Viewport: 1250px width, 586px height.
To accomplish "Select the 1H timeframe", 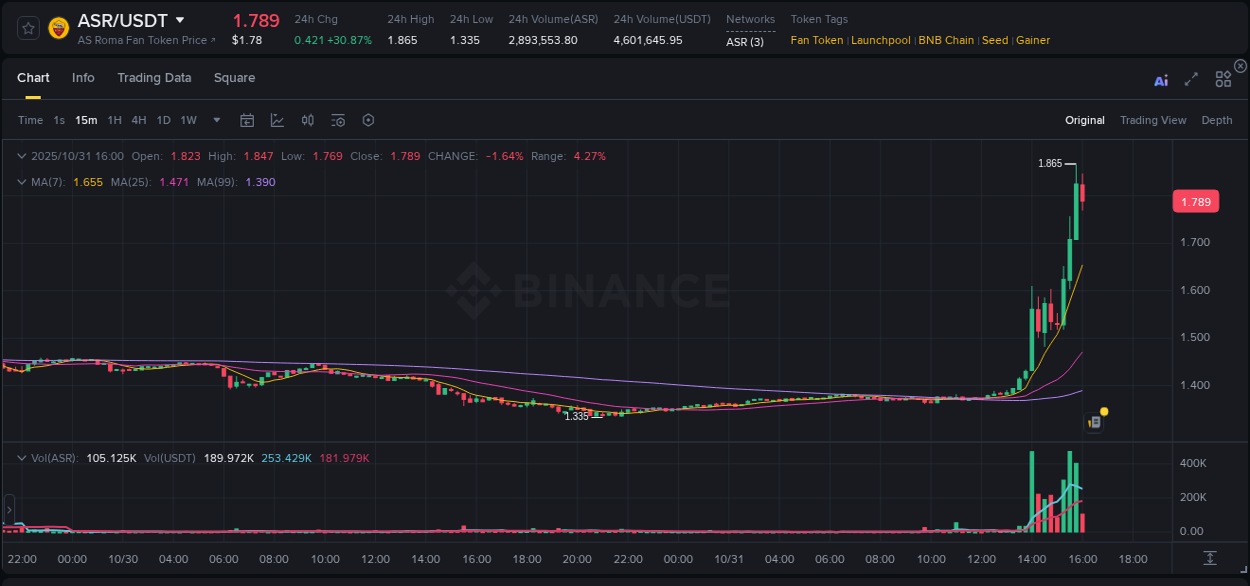I will click(113, 119).
